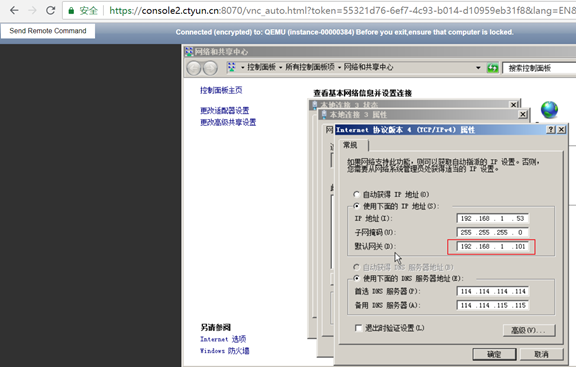Close the 本地连接 3 状态 window
This screenshot has height=367, width=576.
(x=514, y=105)
